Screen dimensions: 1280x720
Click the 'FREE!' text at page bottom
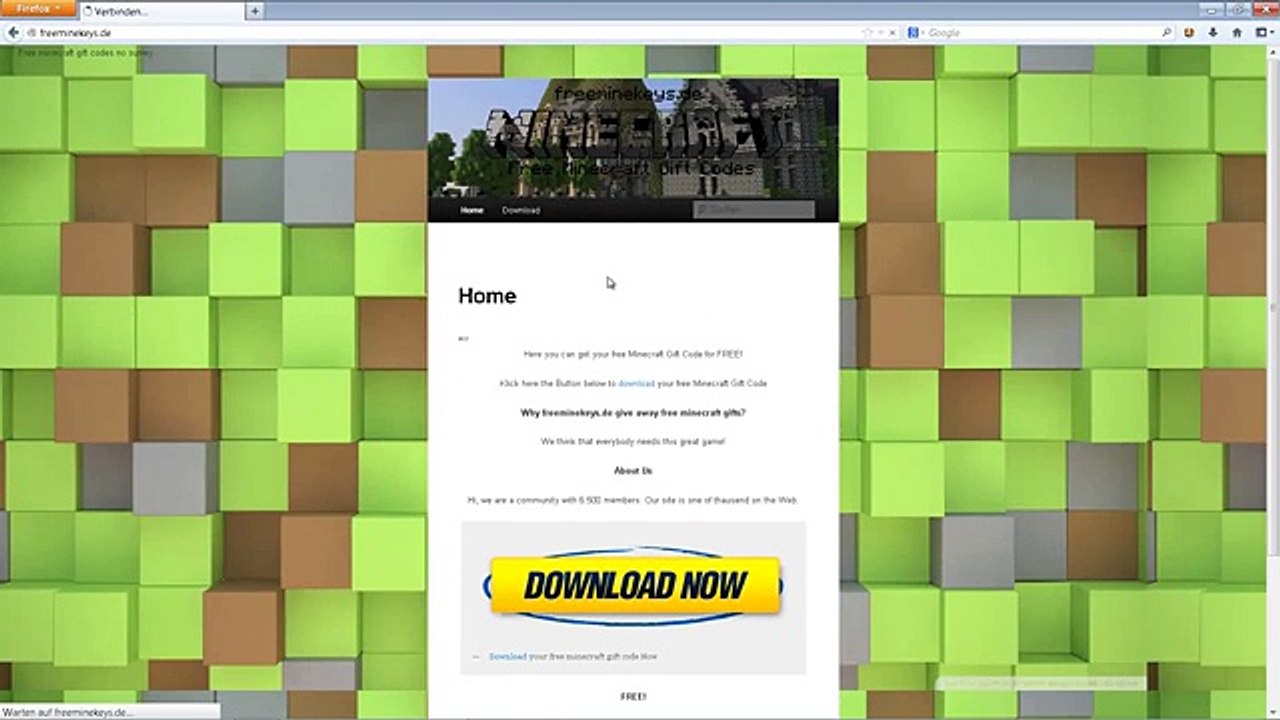point(633,696)
